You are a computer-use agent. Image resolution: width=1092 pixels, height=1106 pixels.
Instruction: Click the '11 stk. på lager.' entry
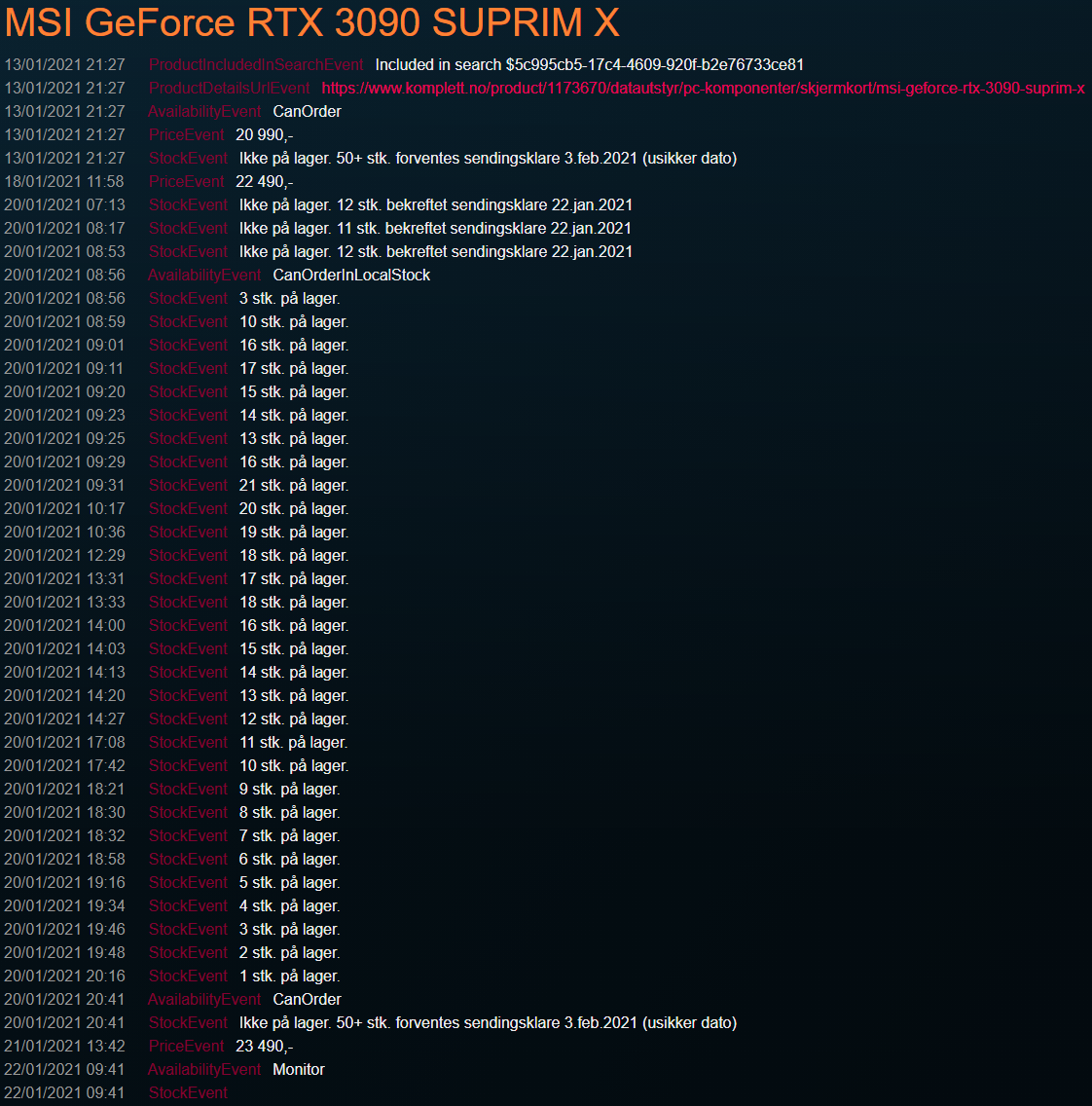[x=294, y=742]
